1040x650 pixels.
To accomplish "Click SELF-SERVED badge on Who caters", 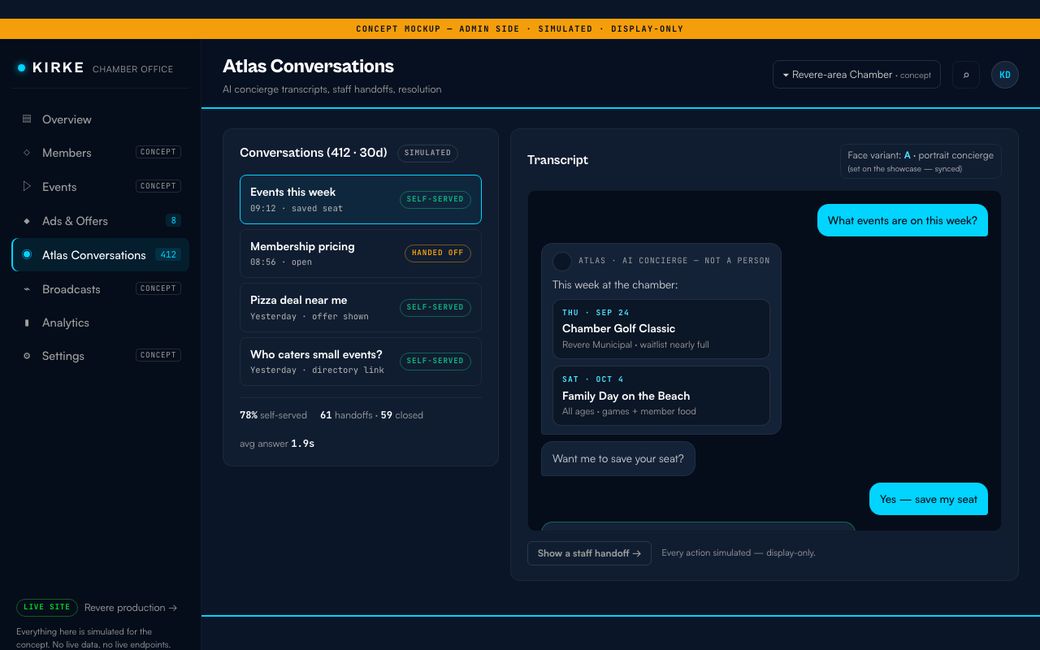I will click(435, 361).
